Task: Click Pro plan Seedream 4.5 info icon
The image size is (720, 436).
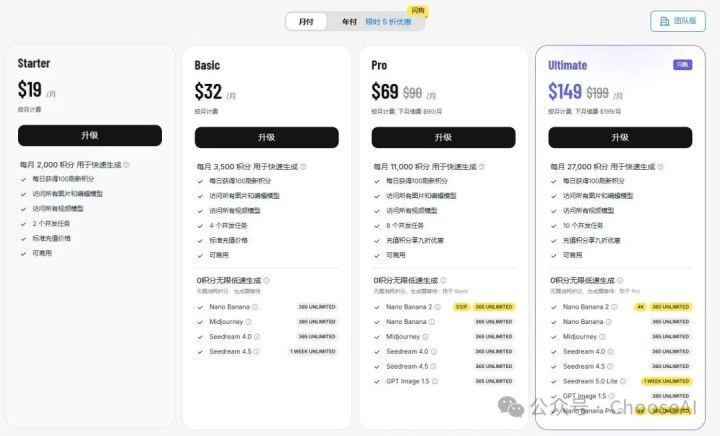Action: click(x=433, y=366)
